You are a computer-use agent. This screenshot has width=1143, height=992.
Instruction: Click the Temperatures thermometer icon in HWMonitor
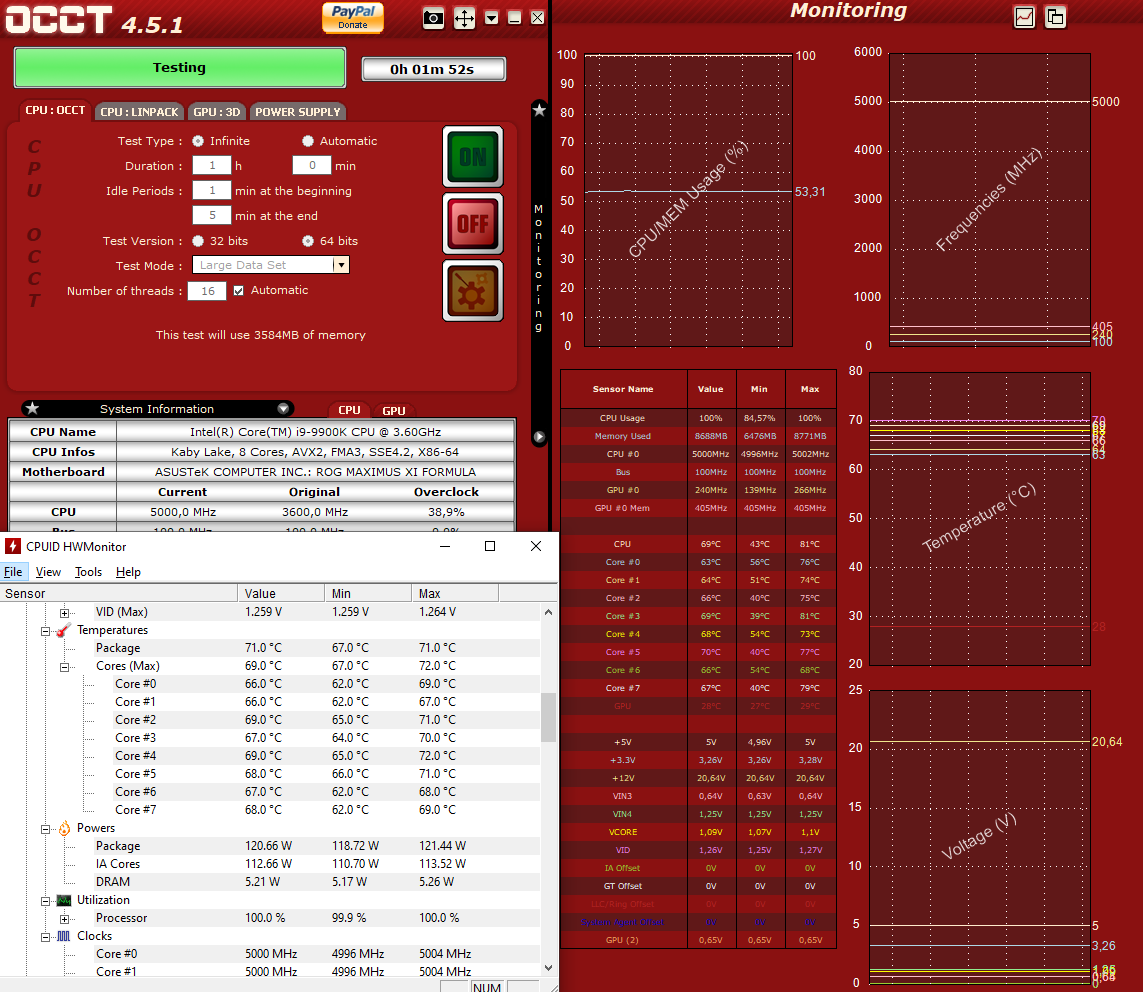pos(64,630)
